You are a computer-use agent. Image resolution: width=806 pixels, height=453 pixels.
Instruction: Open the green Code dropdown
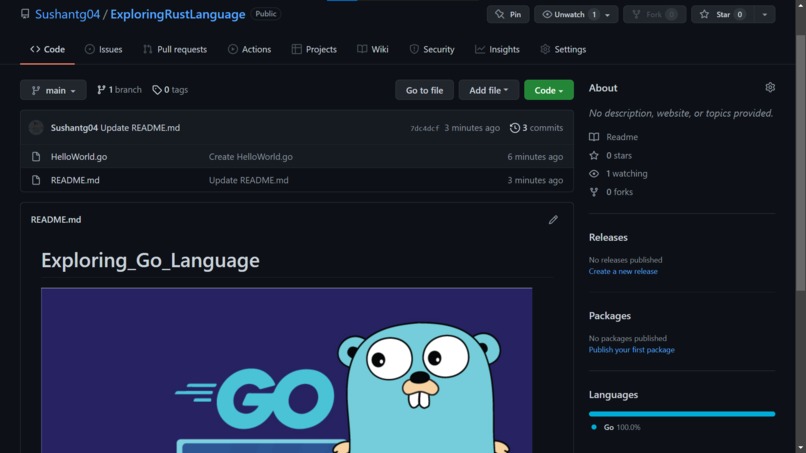pos(548,90)
